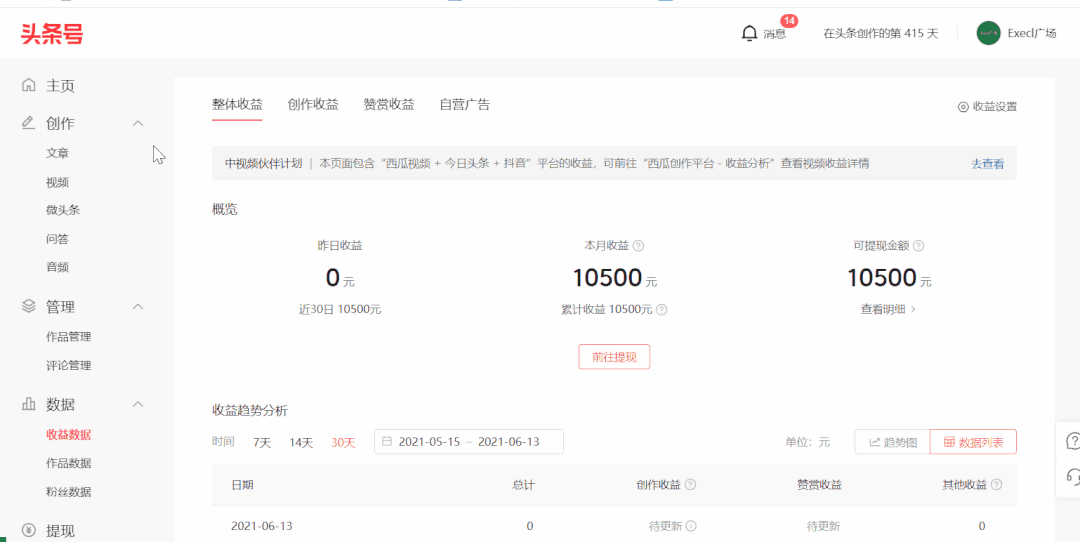
Task: Open 问答 under 创作
Action: pyautogui.click(x=57, y=239)
